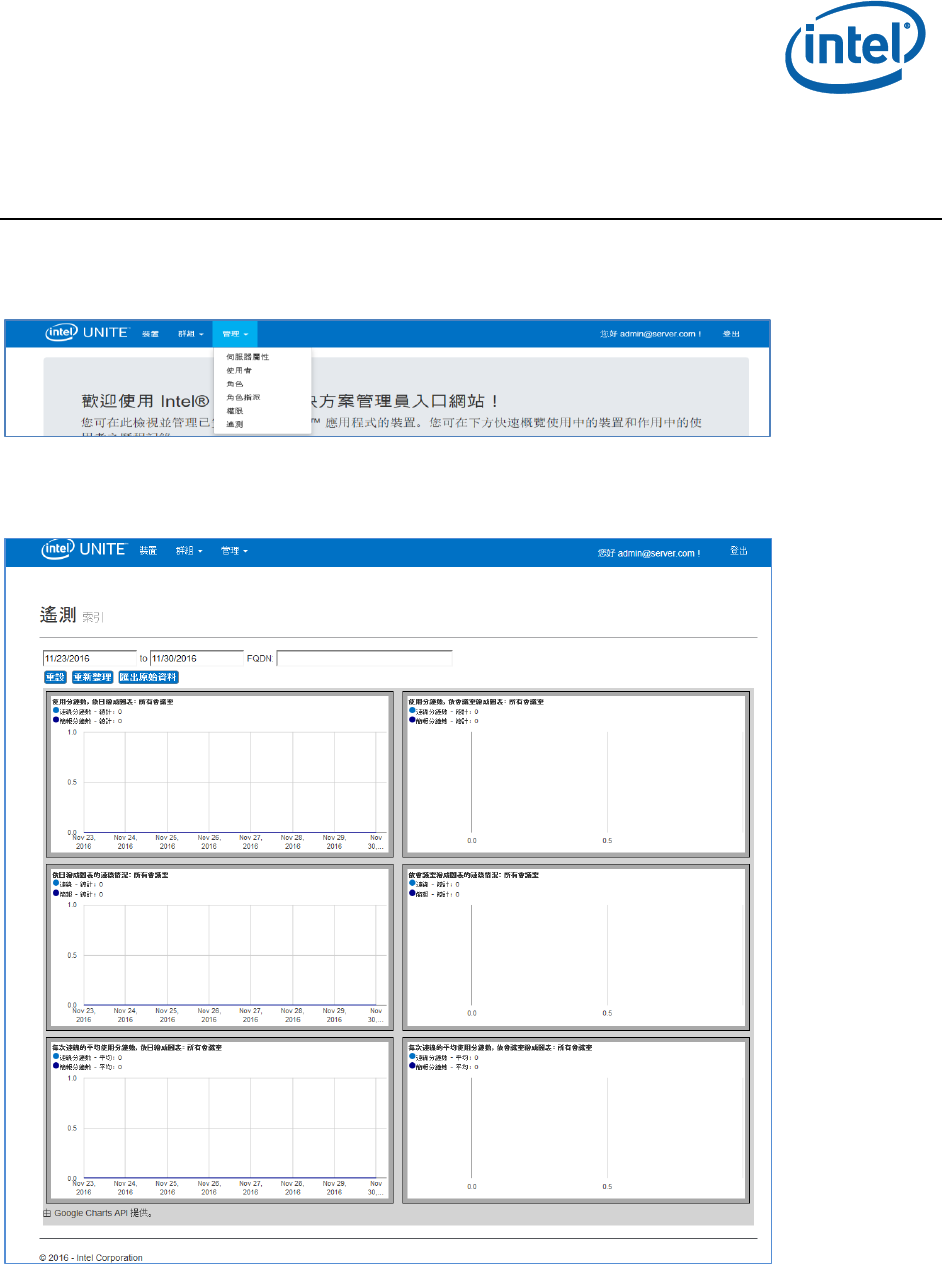This screenshot has height=1264, width=942.
Task: Select 角色指派 in the 管理 menu
Action: click(x=243, y=397)
